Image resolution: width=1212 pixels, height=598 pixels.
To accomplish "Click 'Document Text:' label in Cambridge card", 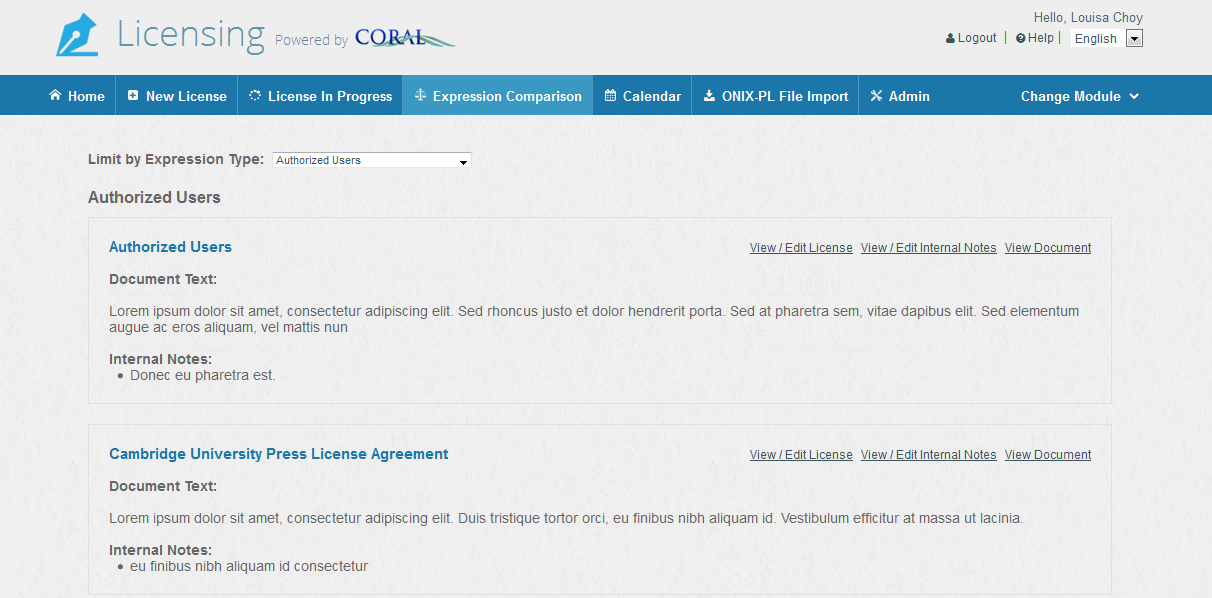I will pyautogui.click(x=163, y=486).
